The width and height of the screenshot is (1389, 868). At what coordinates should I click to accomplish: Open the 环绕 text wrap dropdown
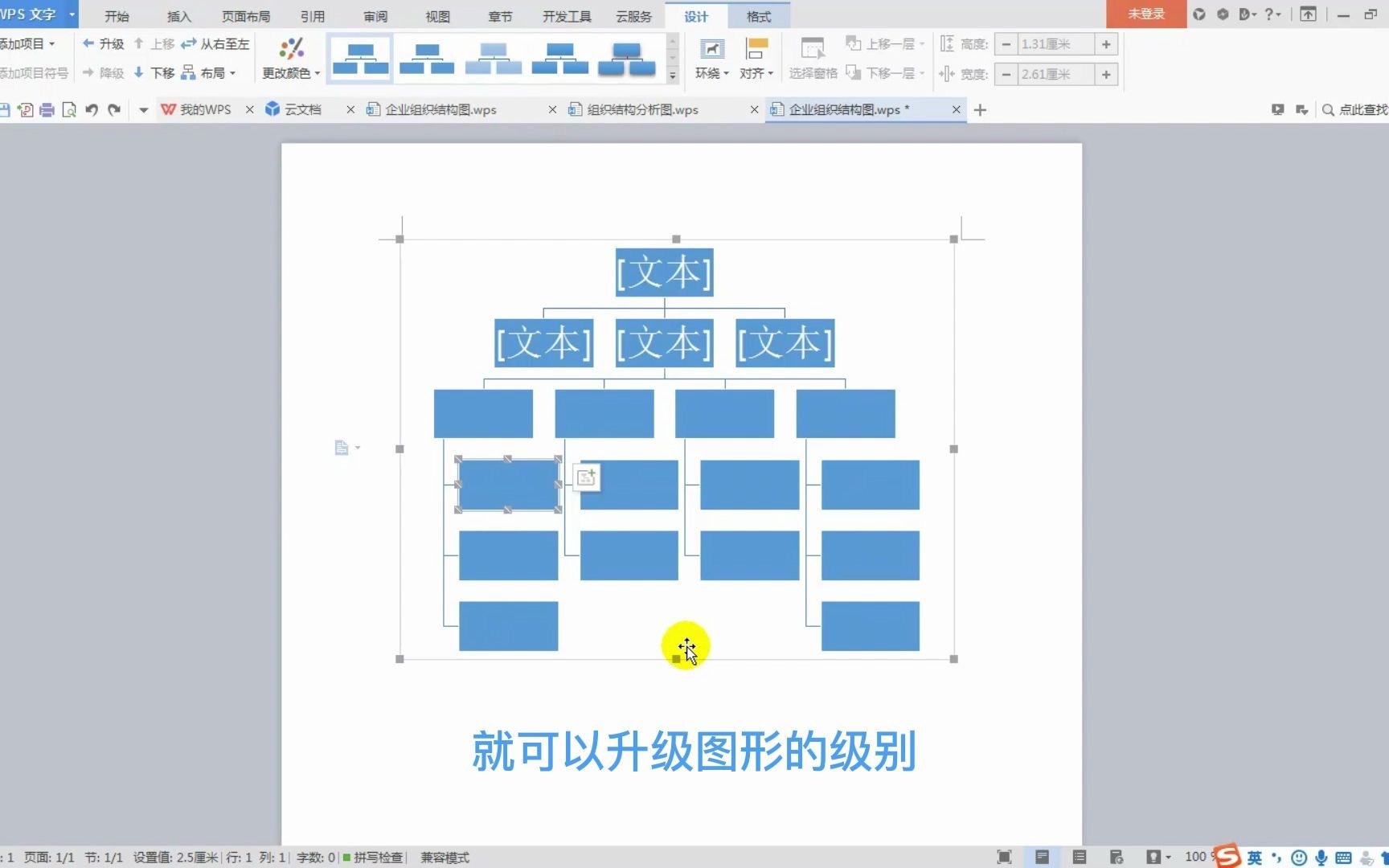coord(711,59)
